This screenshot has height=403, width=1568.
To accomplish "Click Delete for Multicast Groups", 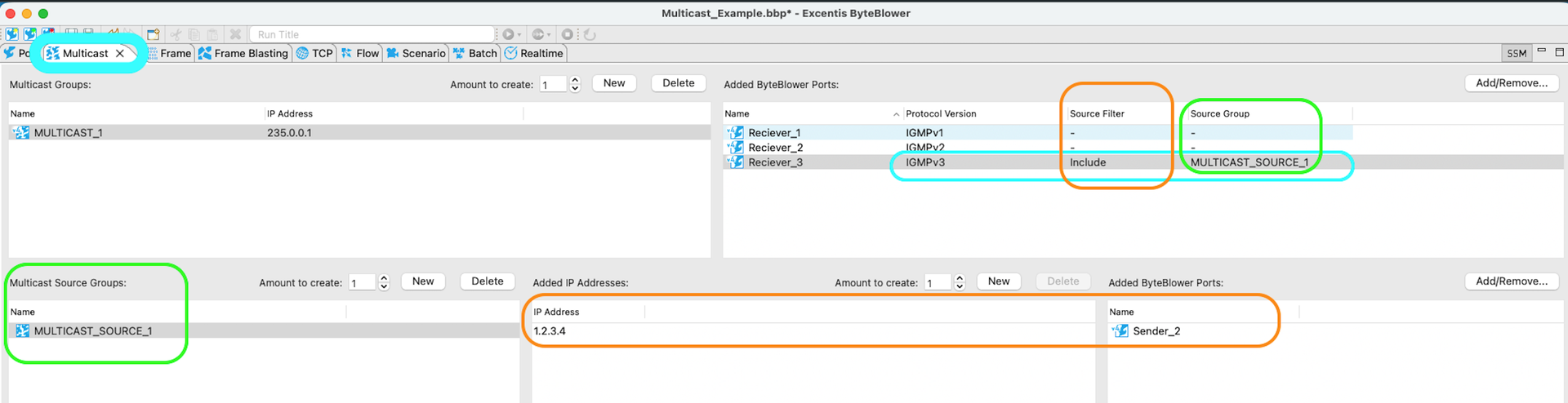I will pos(678,83).
